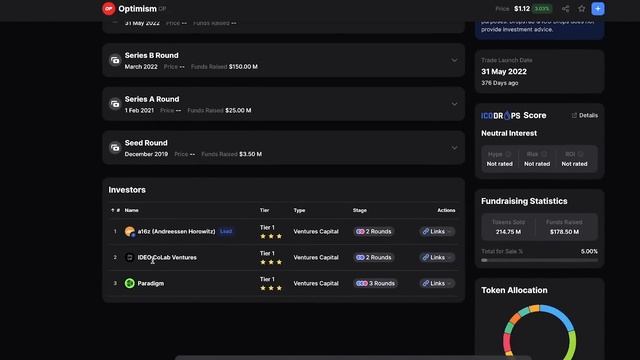Screen dimensions: 640x360
Task: Expand the Series B Round chevron
Action: coord(454,60)
